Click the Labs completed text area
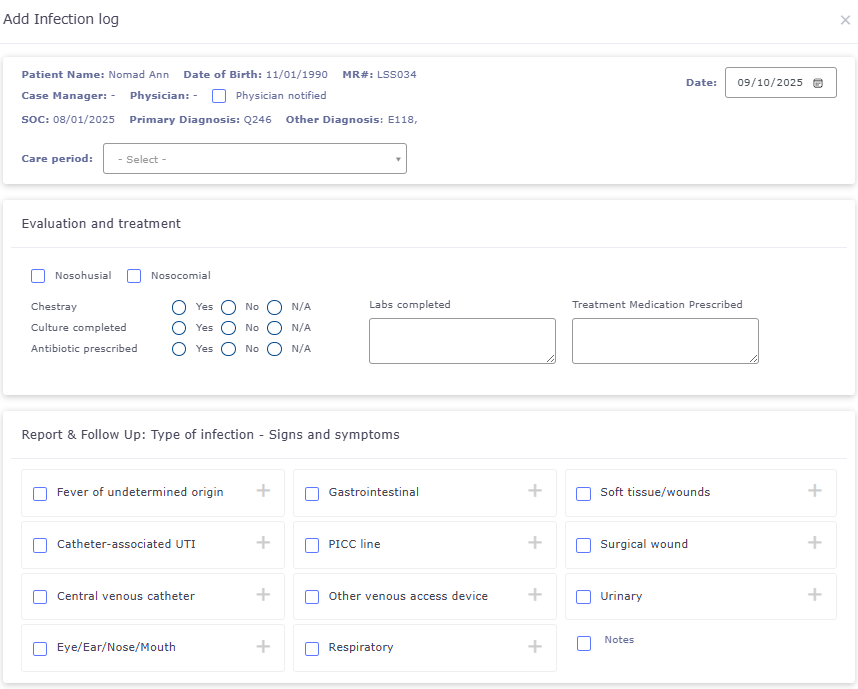 462,341
